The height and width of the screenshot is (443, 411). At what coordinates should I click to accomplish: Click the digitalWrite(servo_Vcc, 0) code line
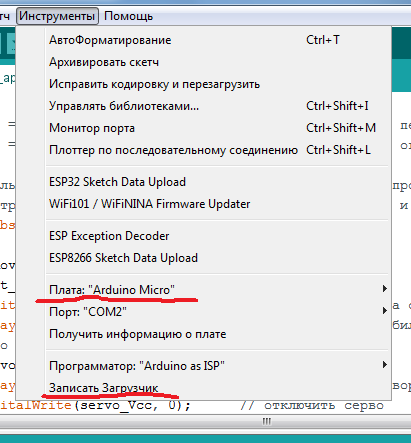[x=95, y=405]
